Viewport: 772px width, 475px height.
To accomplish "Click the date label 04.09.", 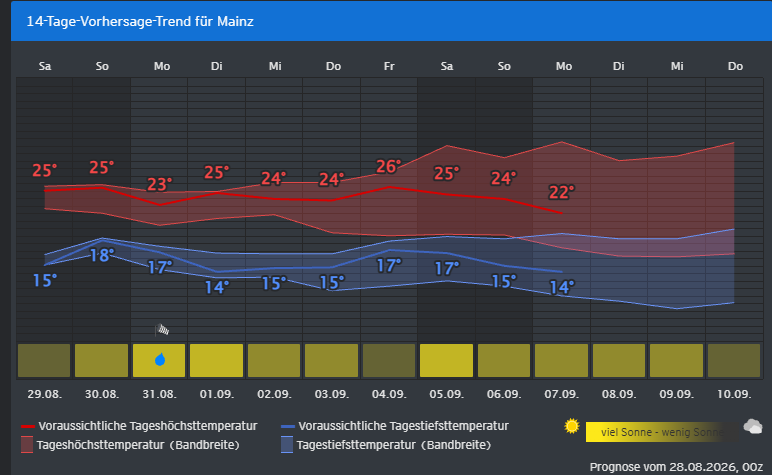I will click(x=389, y=394).
